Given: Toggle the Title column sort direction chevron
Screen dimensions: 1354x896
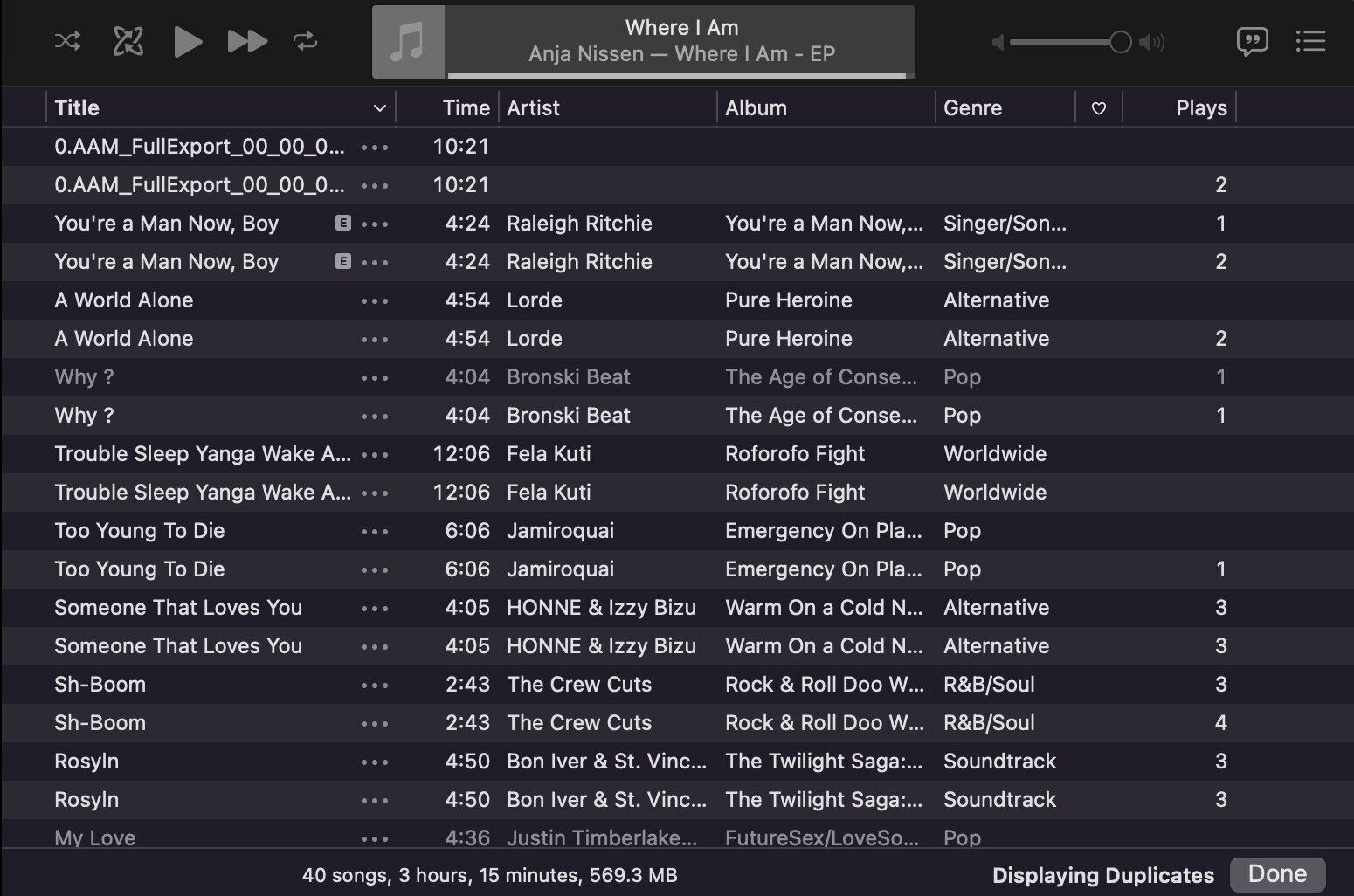Looking at the screenshot, I should [379, 108].
